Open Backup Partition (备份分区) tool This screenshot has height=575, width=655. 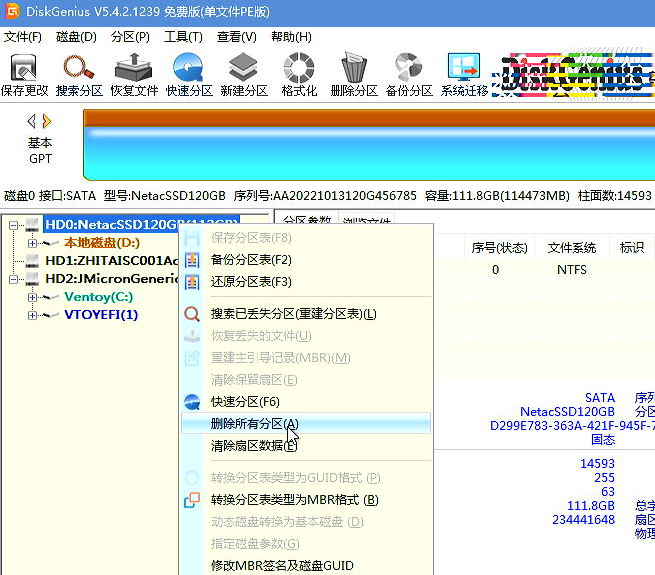pyautogui.click(x=409, y=75)
